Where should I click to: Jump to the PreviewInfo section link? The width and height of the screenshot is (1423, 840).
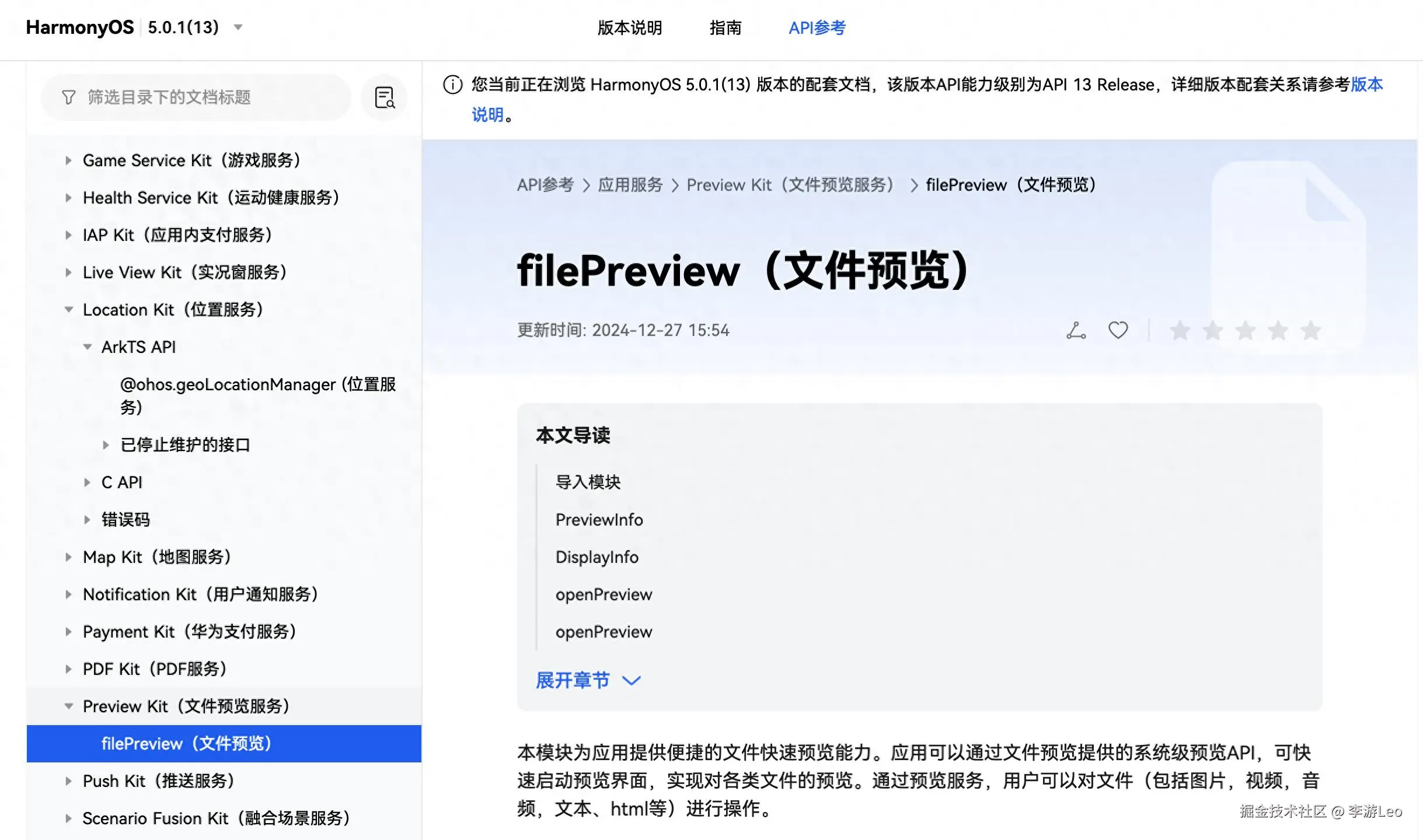599,520
